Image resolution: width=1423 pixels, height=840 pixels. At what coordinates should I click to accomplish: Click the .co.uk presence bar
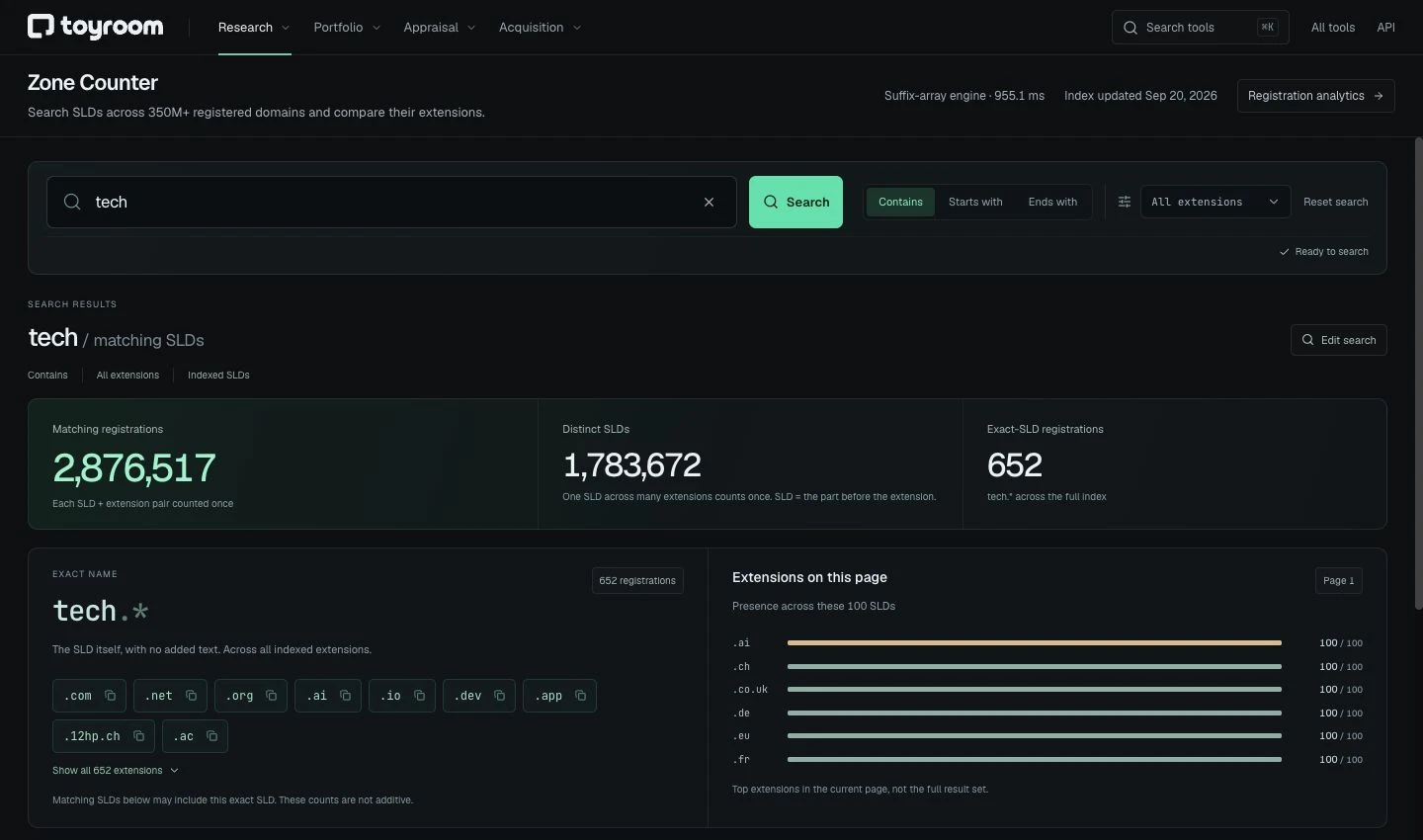pyautogui.click(x=1035, y=690)
